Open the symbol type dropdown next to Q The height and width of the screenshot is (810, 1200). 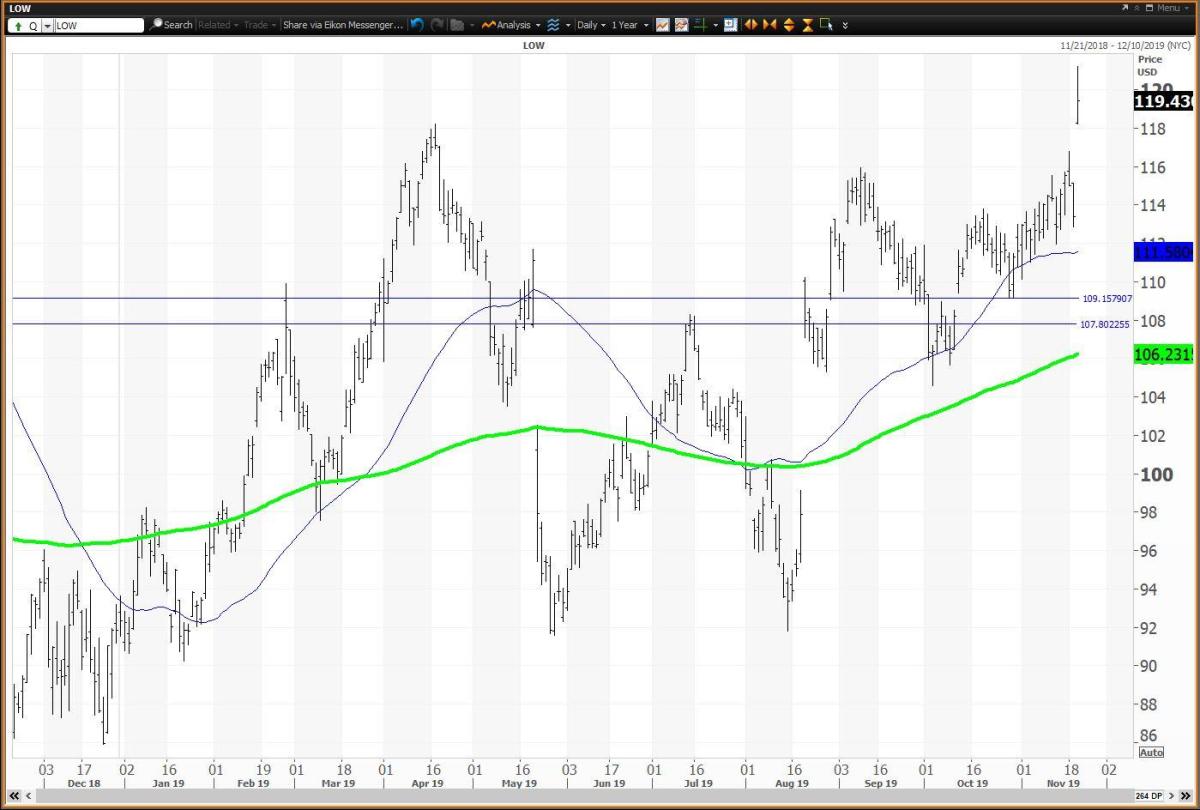tap(46, 25)
